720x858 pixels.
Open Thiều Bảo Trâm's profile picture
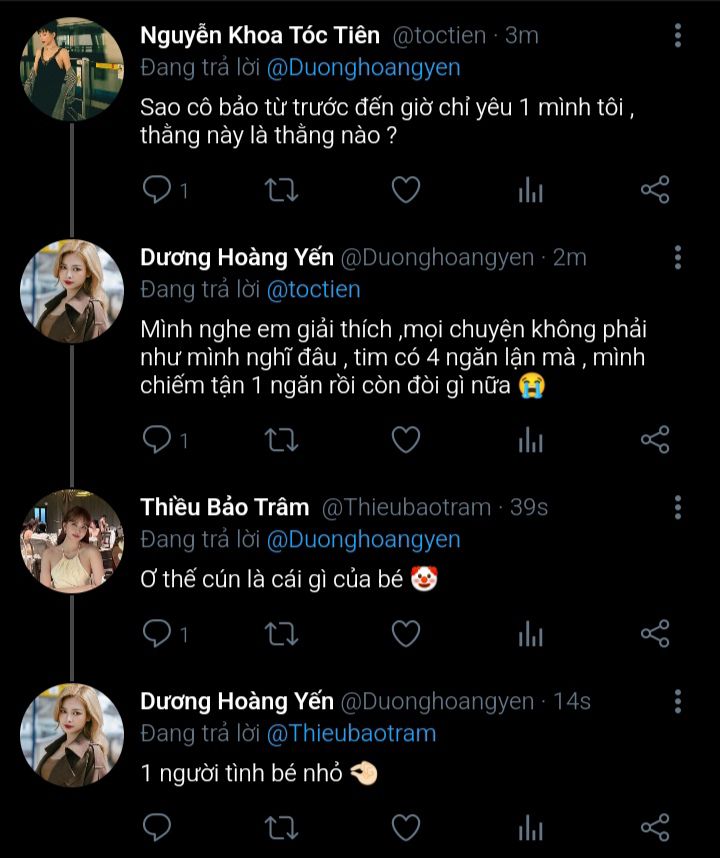coord(71,542)
